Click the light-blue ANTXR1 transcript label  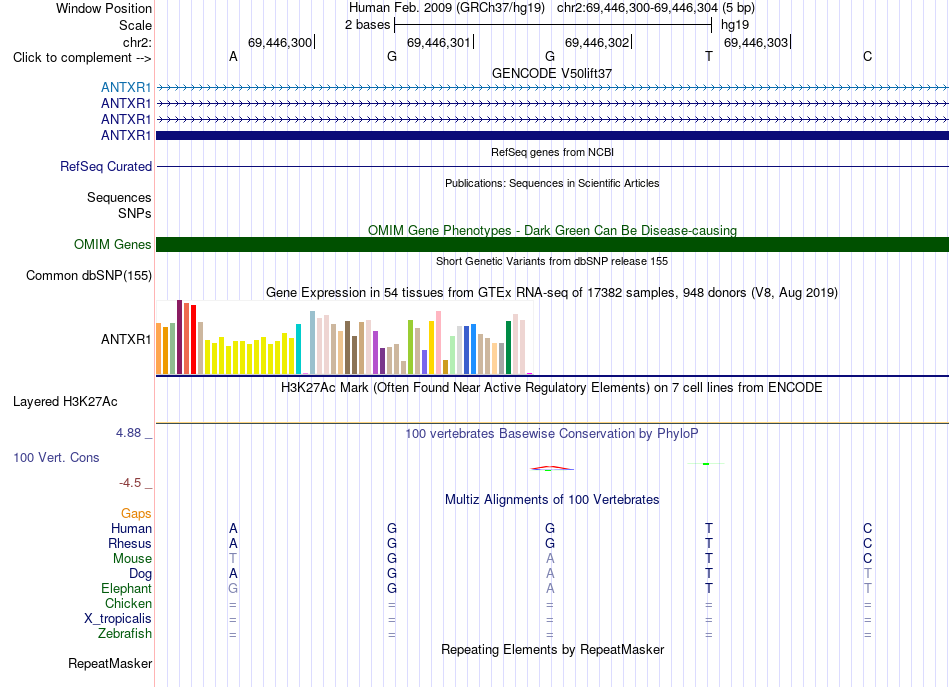point(126,87)
